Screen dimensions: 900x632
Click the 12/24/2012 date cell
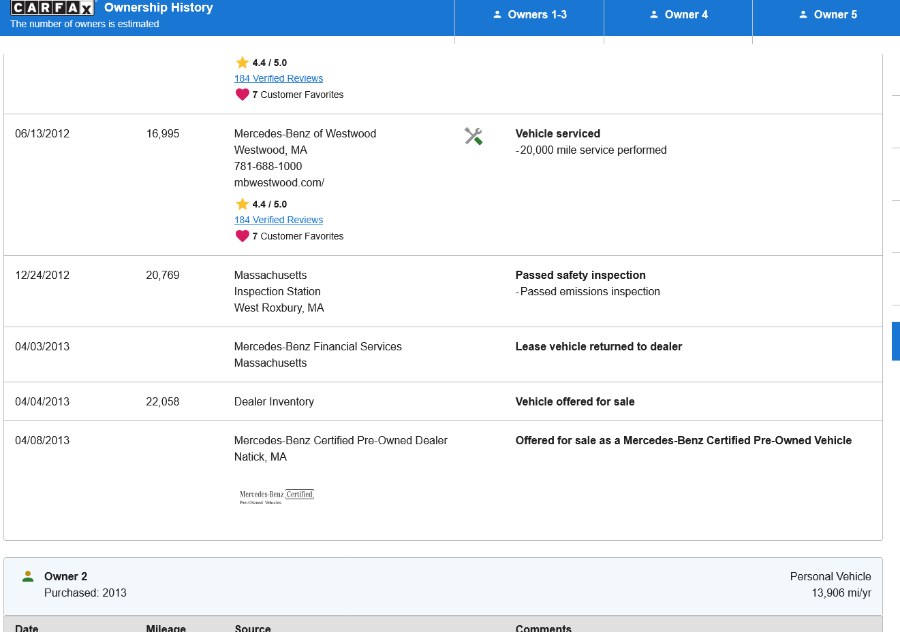(x=42, y=275)
